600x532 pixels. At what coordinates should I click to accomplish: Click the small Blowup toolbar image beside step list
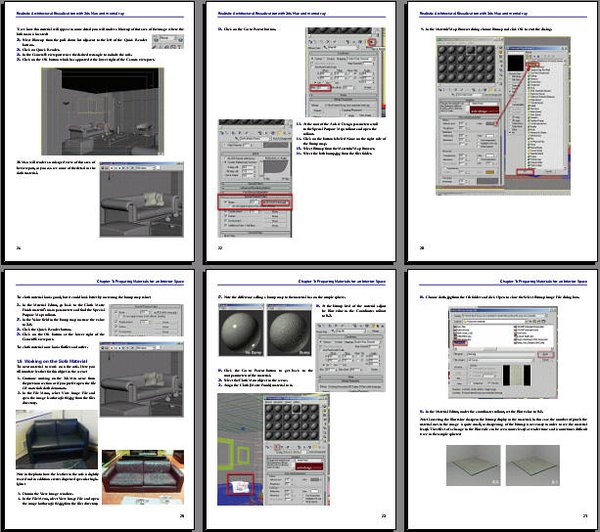click(x=168, y=41)
